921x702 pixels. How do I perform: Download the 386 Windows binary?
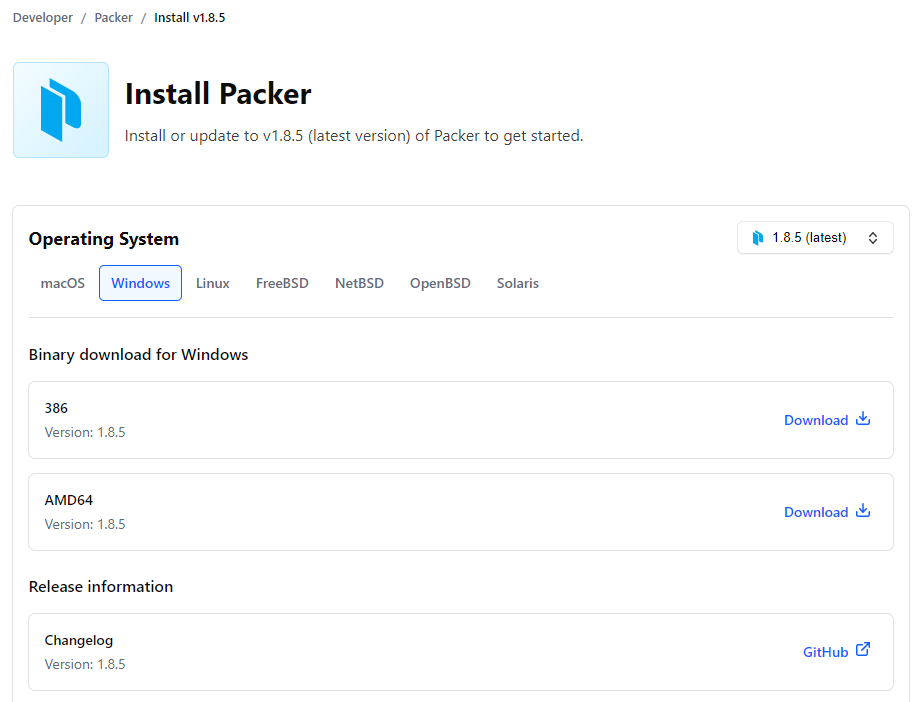(827, 420)
